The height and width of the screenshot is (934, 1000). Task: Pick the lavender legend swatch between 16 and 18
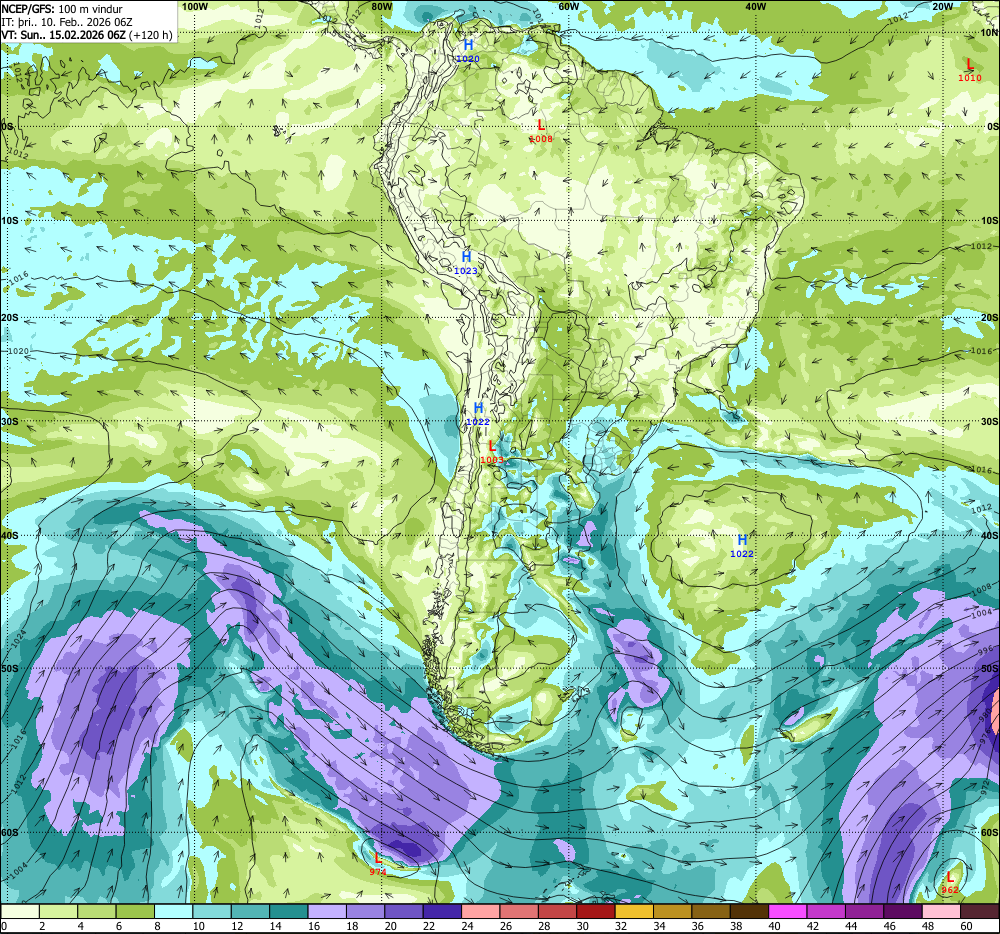(327, 911)
